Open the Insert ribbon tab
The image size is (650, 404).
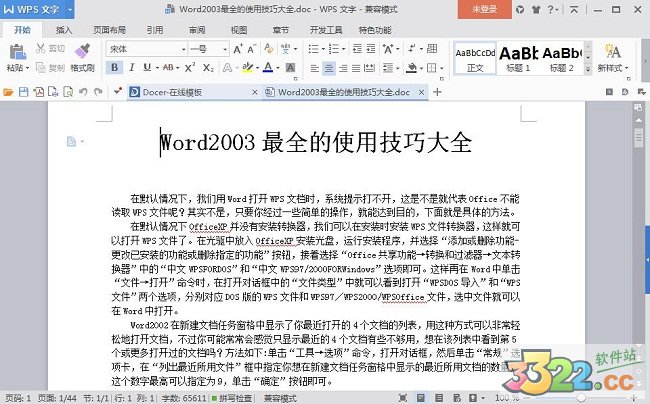point(64,30)
